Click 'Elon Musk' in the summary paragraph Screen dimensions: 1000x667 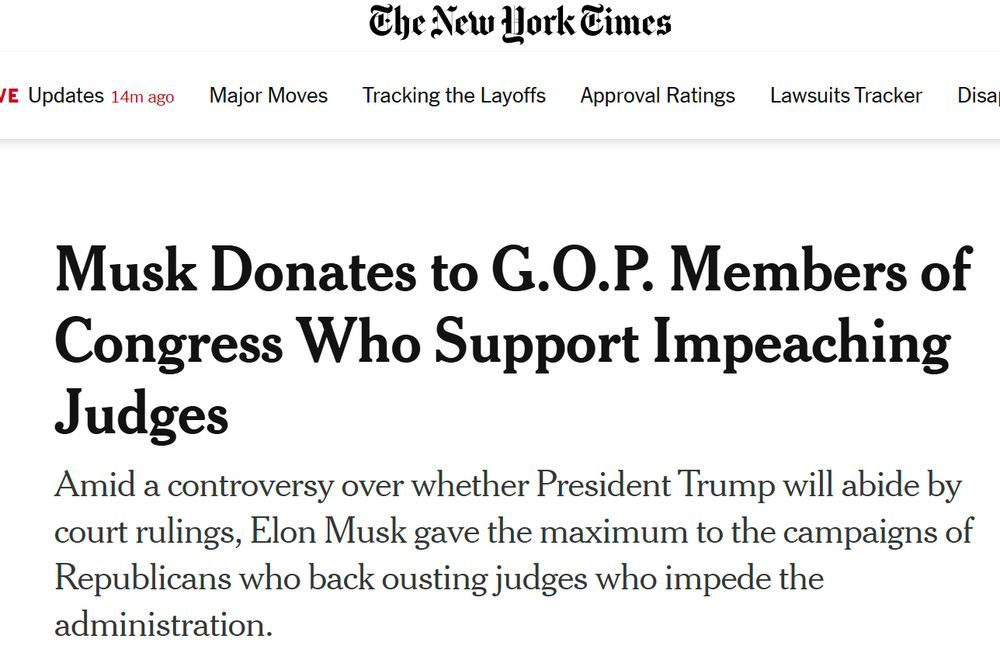coord(328,532)
